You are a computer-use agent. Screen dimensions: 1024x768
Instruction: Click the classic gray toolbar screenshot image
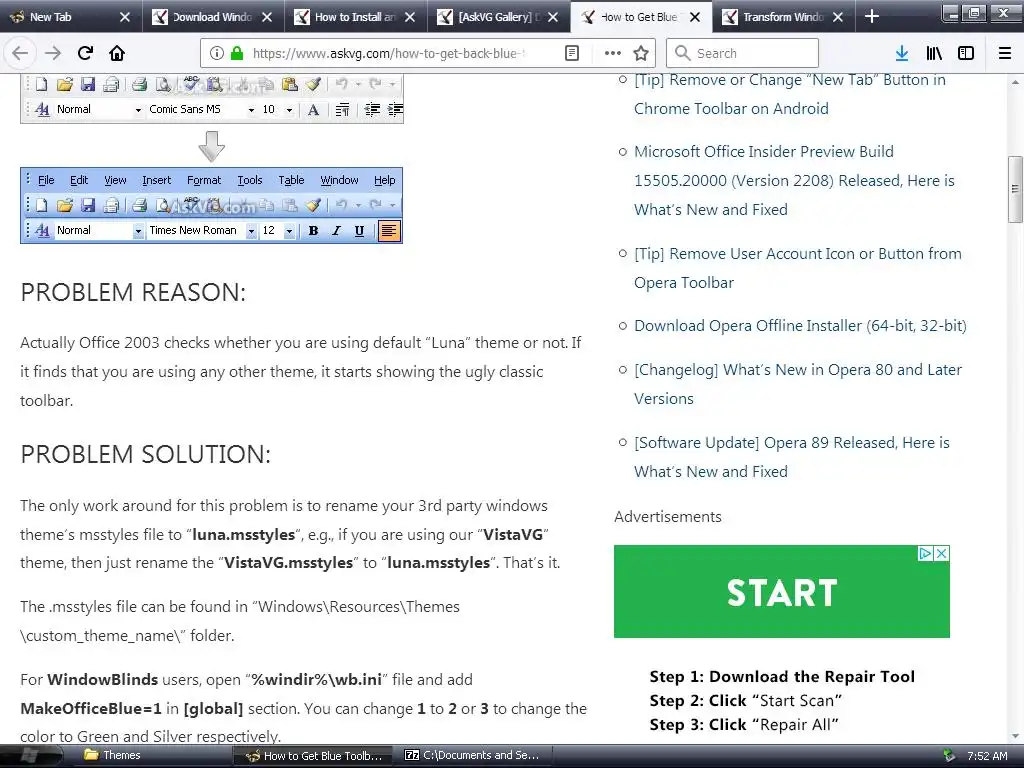212,98
